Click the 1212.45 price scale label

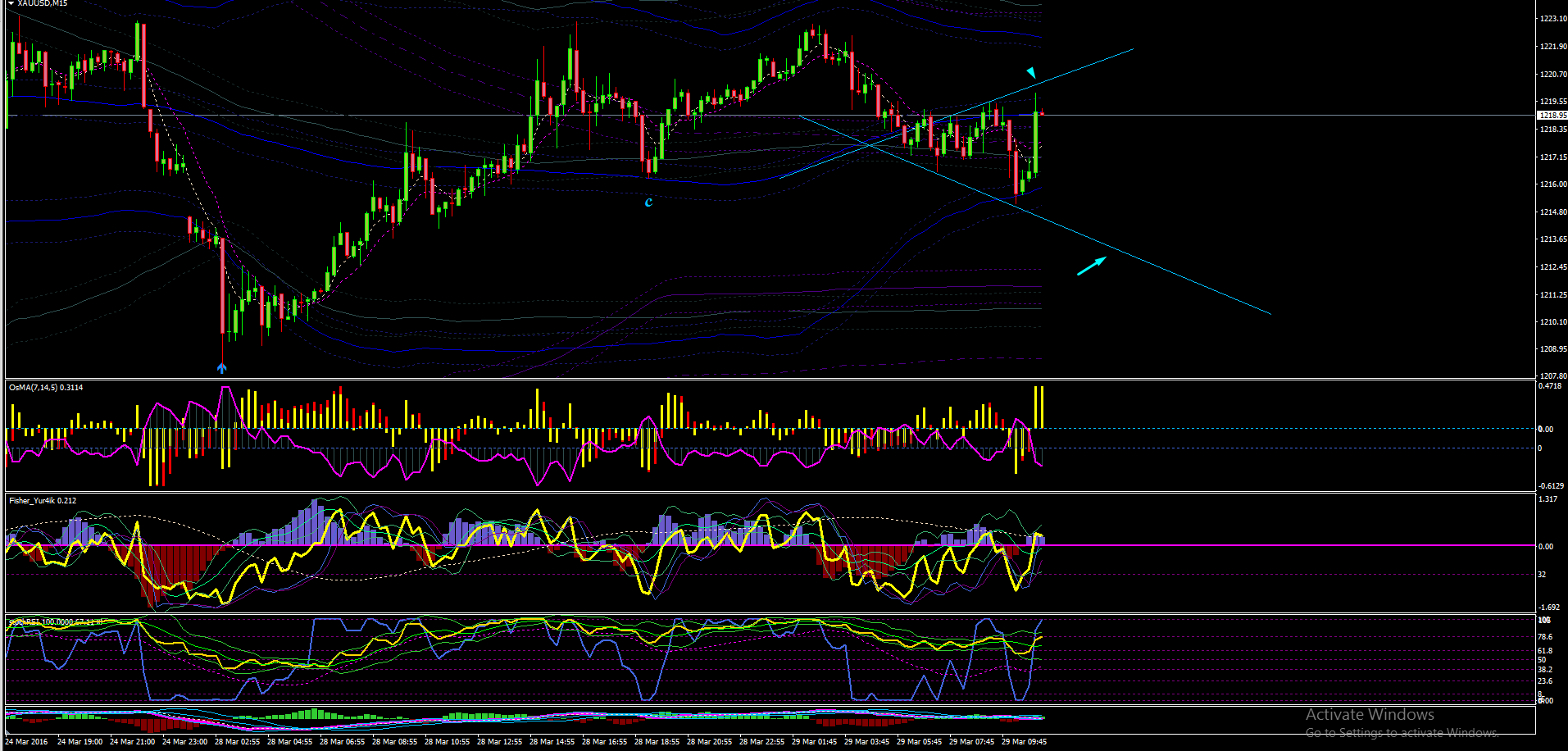(x=1553, y=267)
